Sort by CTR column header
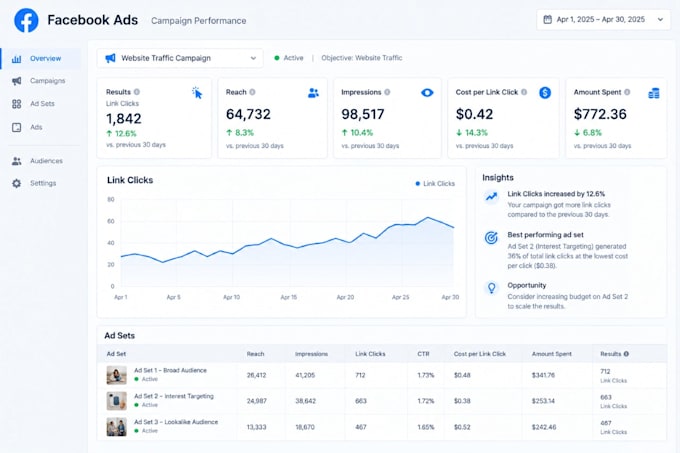This screenshot has width=680, height=453. pos(423,354)
